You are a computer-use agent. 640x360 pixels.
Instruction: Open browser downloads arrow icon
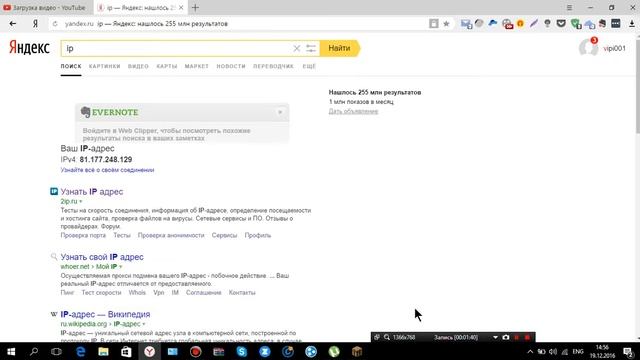coord(631,24)
